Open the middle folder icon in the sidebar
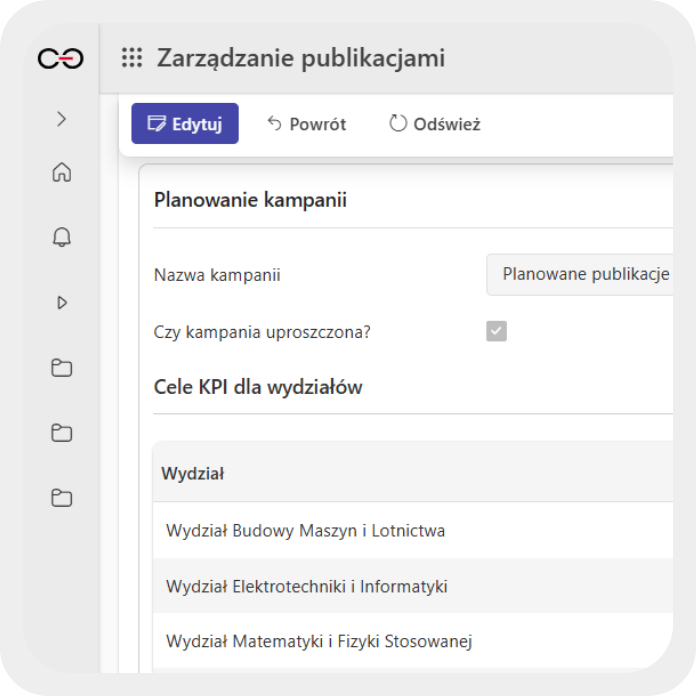 pyautogui.click(x=61, y=433)
